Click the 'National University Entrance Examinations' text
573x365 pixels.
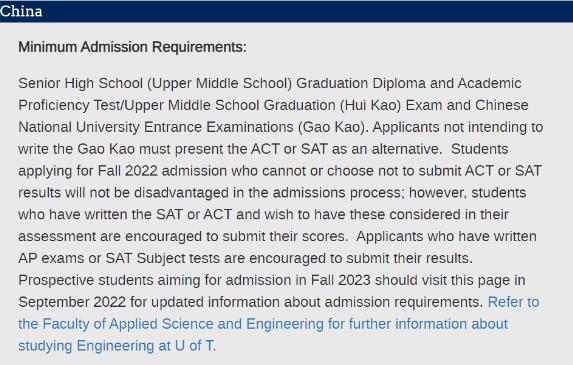(x=156, y=127)
